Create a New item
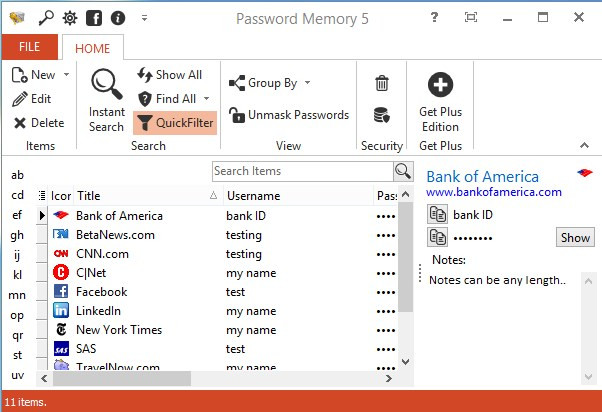Image resolution: width=602 pixels, height=412 pixels. (33, 75)
